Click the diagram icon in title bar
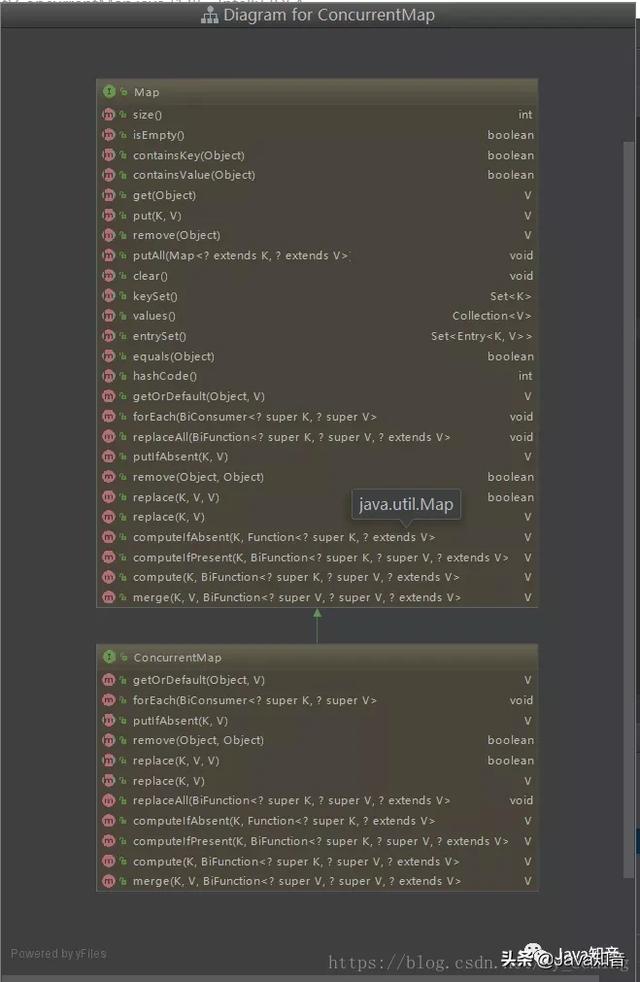This screenshot has height=982, width=640. coord(209,16)
